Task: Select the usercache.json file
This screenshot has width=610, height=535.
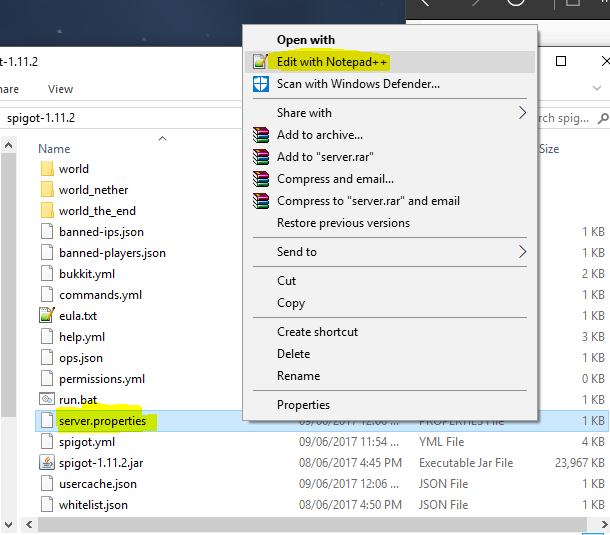Action: [x=98, y=484]
